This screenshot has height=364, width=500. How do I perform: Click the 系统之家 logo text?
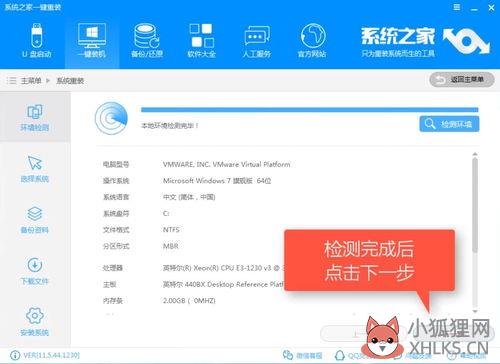pos(398,36)
